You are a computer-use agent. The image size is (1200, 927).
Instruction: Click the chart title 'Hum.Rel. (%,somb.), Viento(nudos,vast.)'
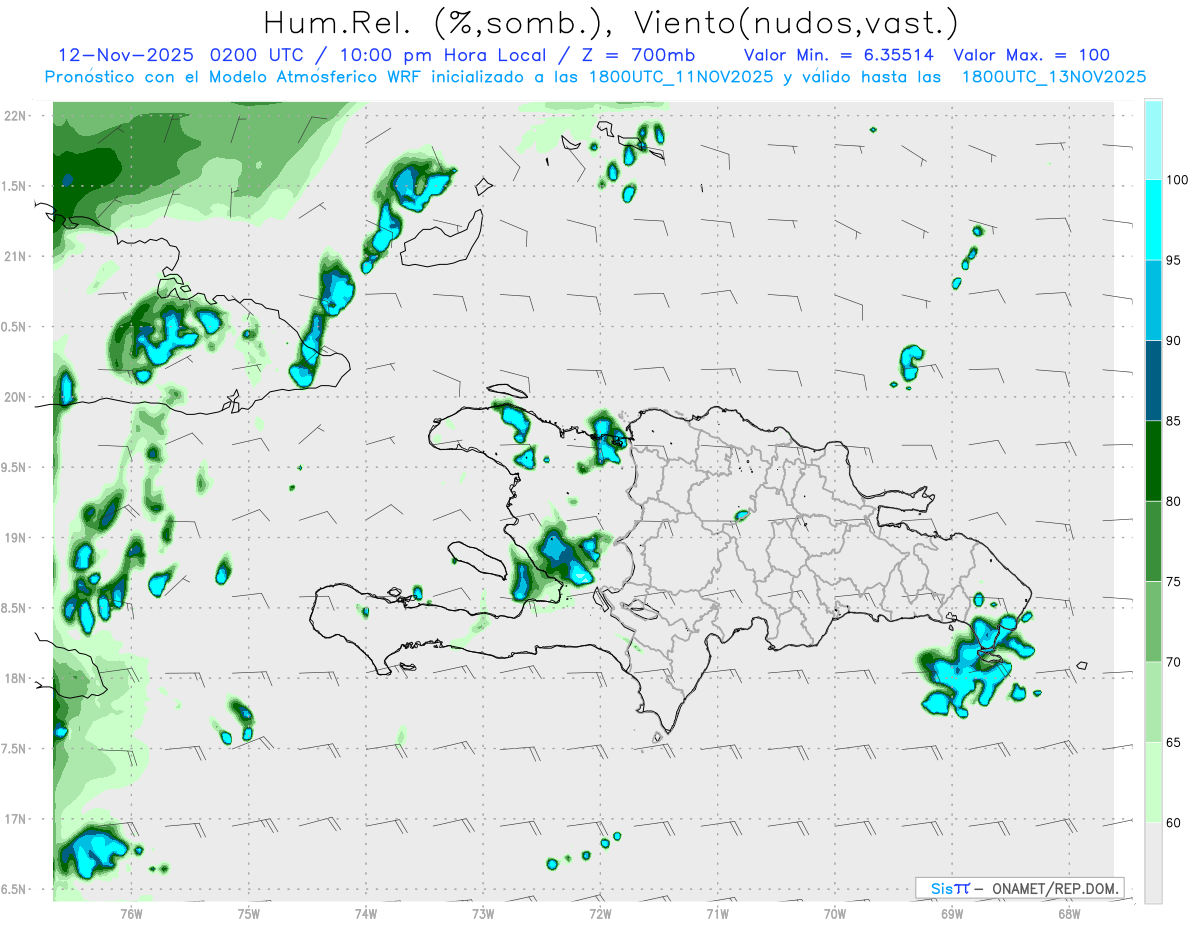[611, 22]
